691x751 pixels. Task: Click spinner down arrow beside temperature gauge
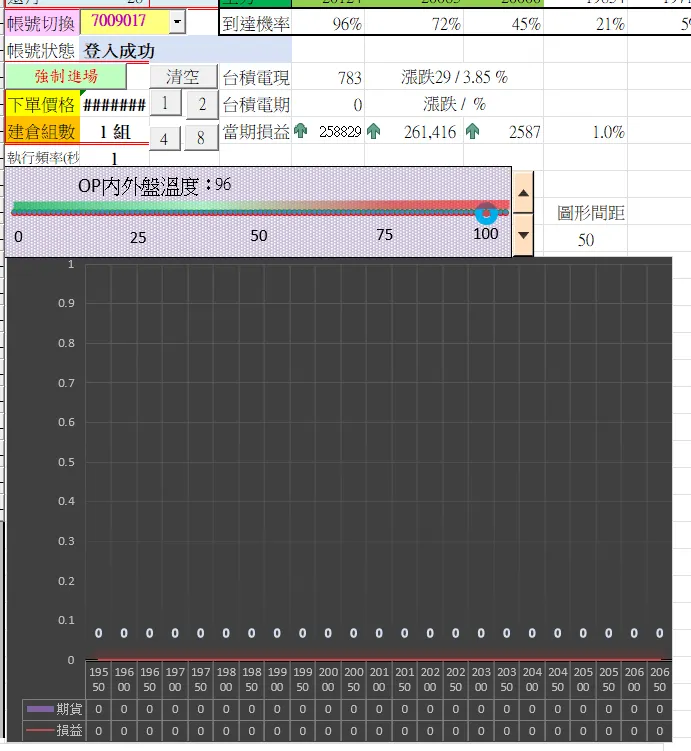(x=523, y=235)
